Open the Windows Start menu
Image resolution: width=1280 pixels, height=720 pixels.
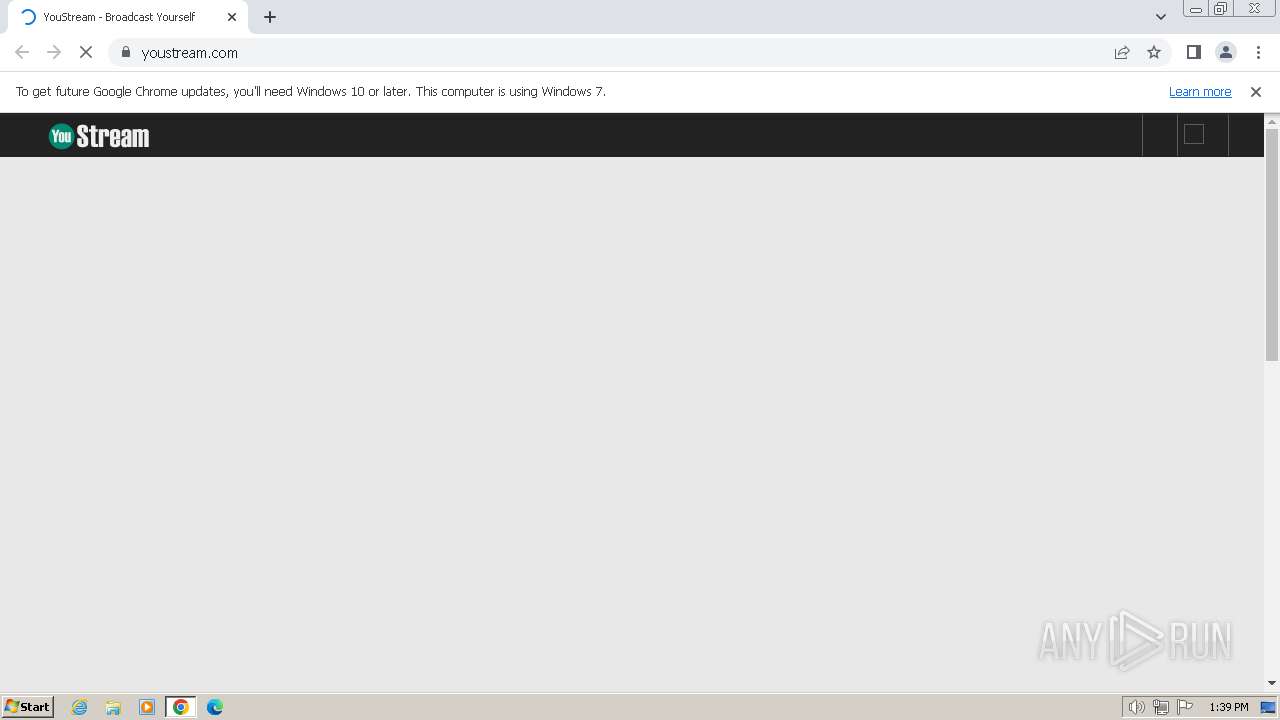tap(27, 706)
